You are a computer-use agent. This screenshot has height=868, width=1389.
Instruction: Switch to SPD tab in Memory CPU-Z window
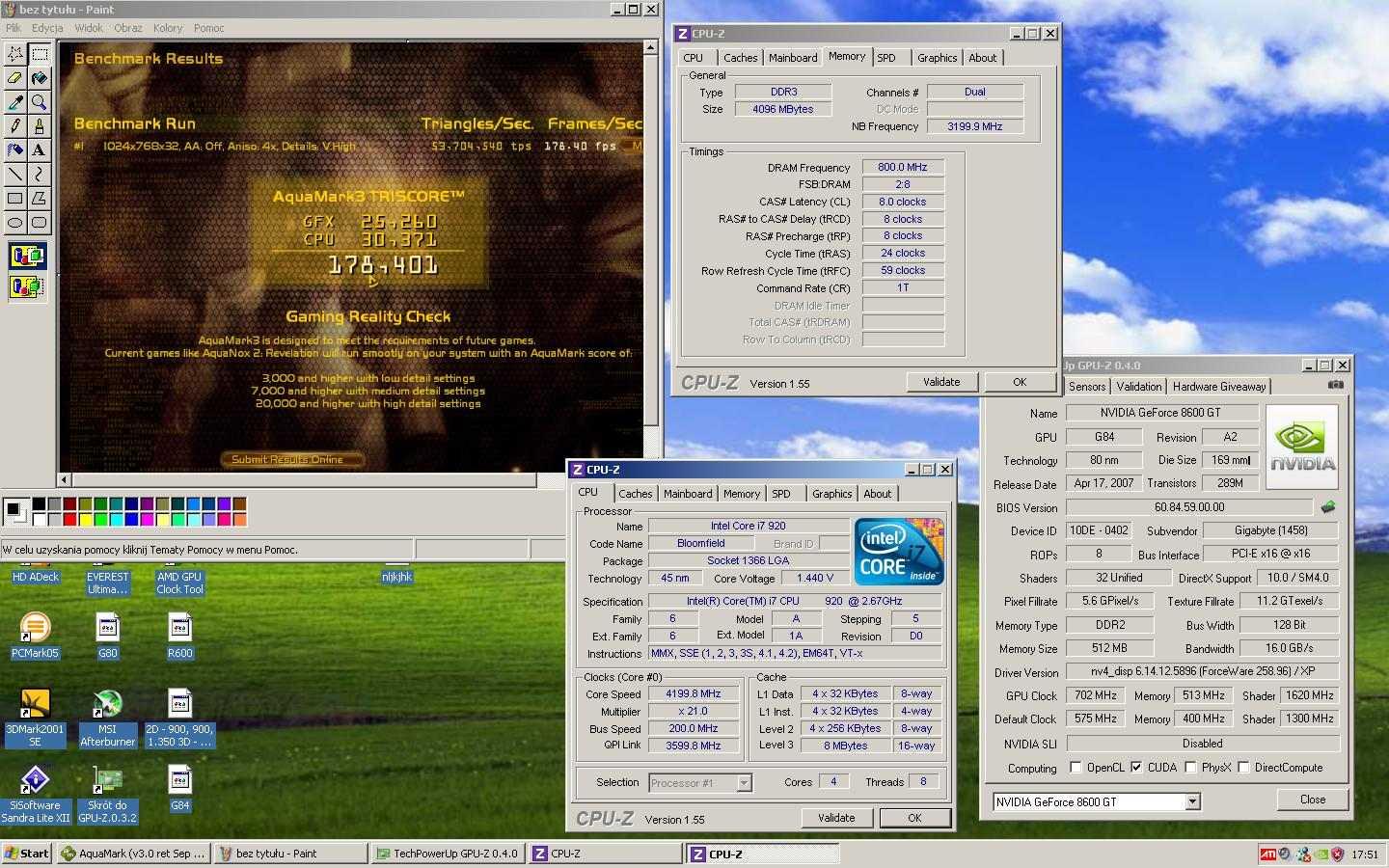pyautogui.click(x=886, y=58)
